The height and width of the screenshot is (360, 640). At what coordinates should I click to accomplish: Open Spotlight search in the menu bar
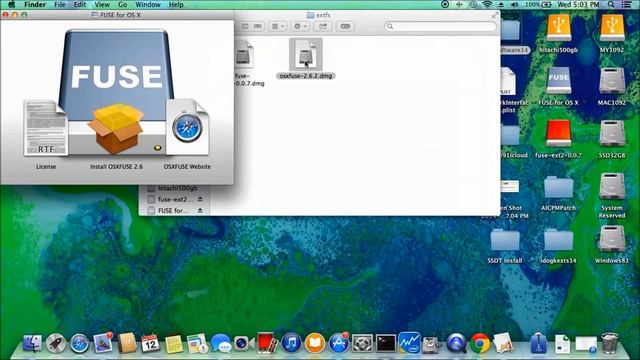(611, 4)
